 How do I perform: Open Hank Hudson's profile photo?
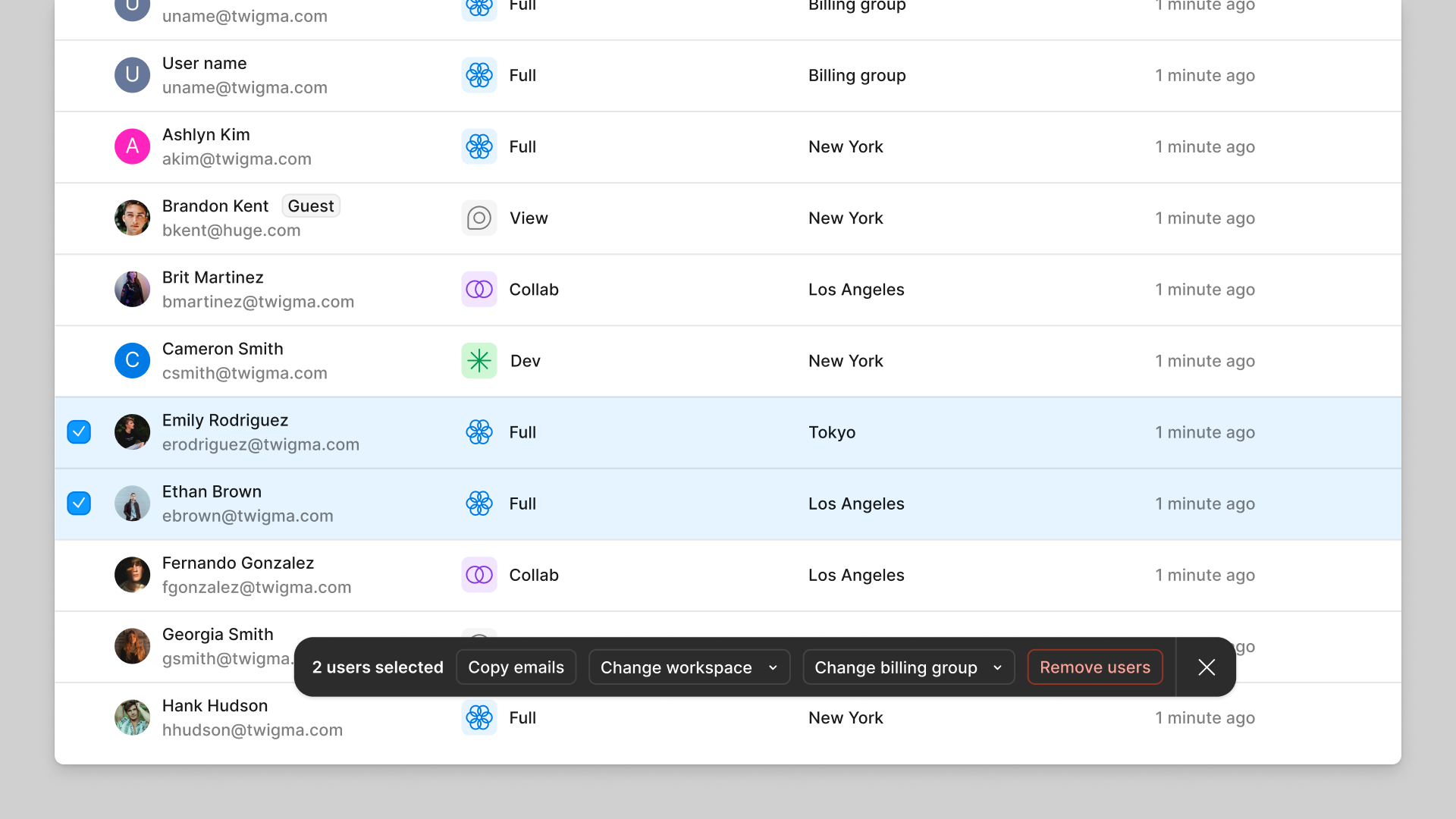(132, 717)
